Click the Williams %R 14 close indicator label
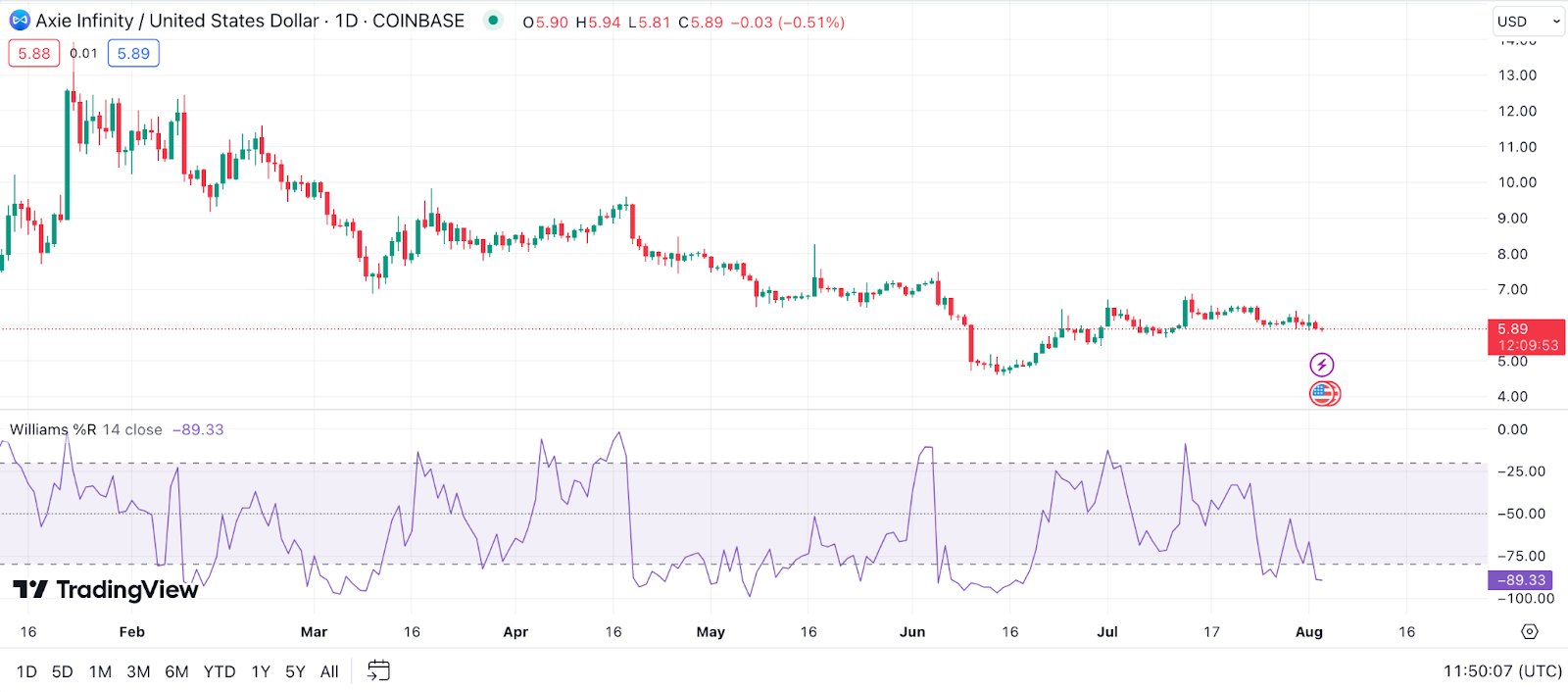Screen dimensions: 1568x692 click(x=86, y=429)
